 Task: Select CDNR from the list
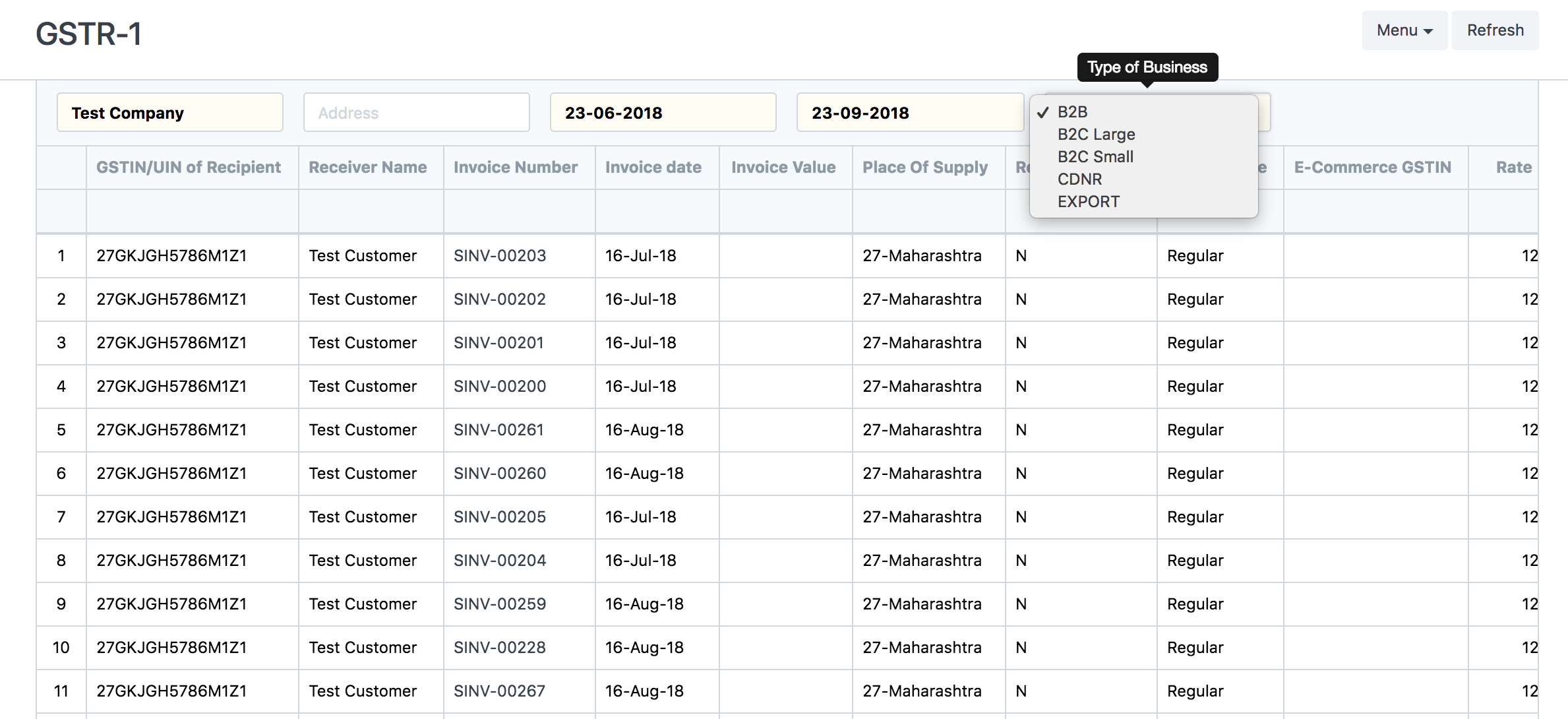click(x=1143, y=179)
